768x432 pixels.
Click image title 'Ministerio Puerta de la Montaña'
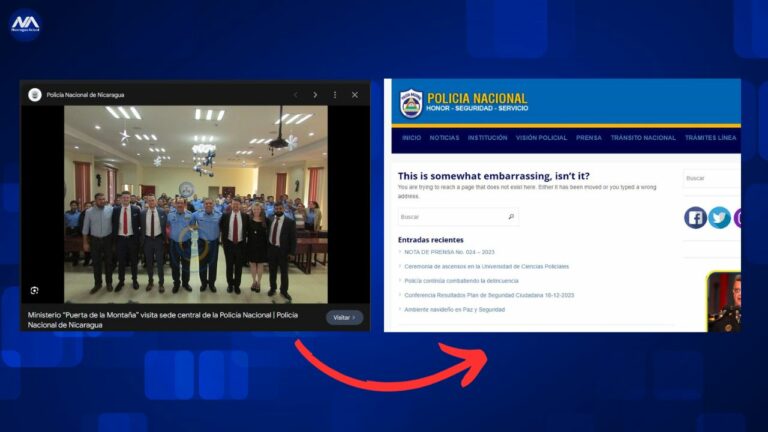[163, 319]
